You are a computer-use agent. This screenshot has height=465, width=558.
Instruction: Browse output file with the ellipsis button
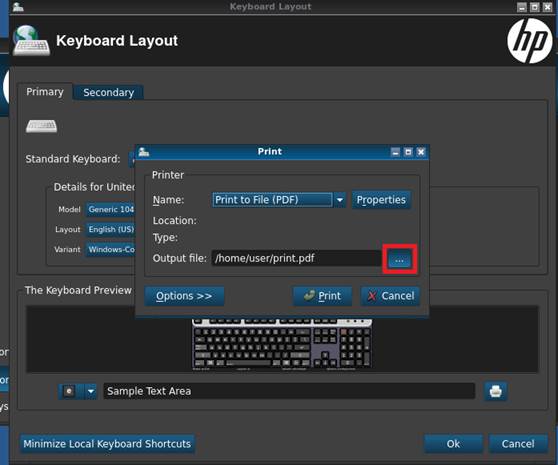point(399,259)
